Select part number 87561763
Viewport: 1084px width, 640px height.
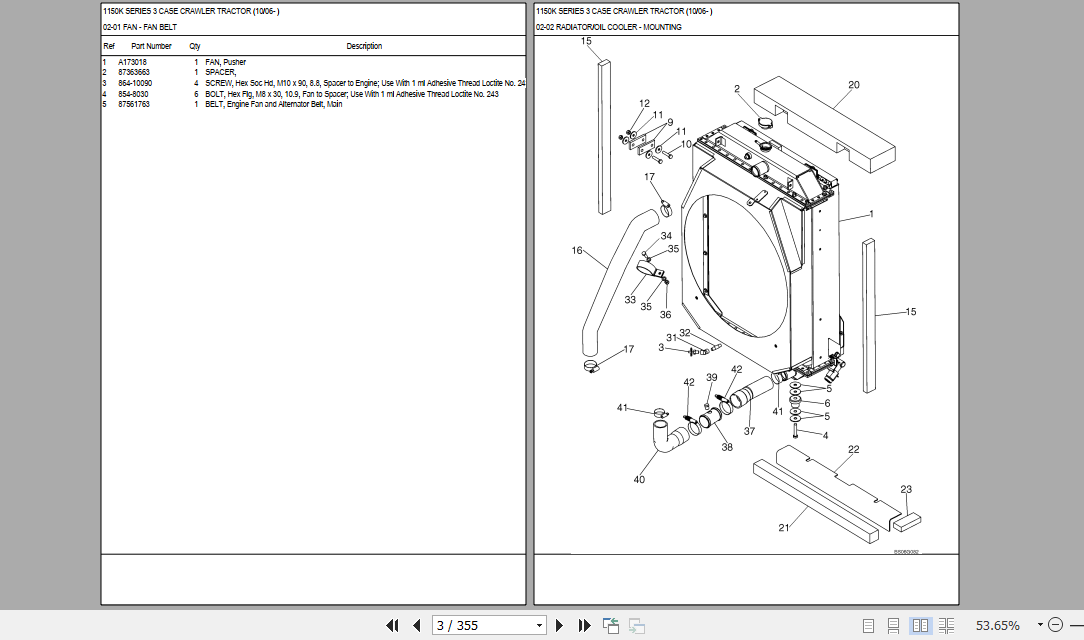point(133,104)
